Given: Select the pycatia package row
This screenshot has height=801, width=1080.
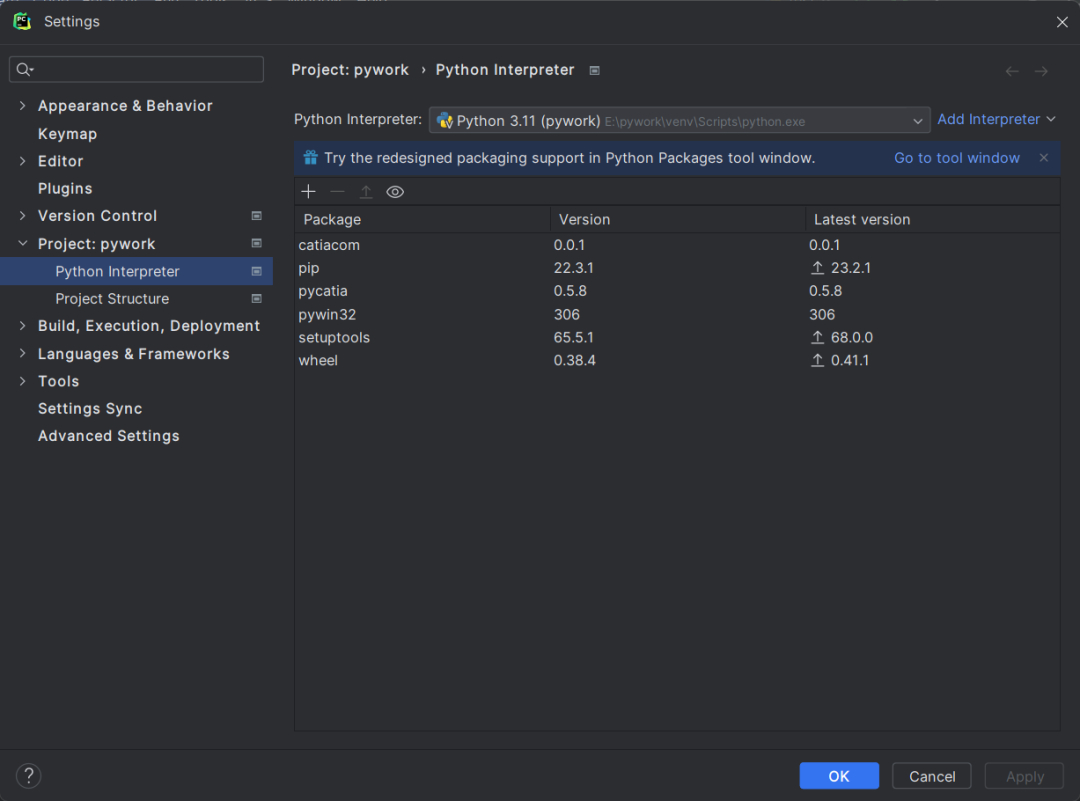Looking at the screenshot, I should click(677, 291).
